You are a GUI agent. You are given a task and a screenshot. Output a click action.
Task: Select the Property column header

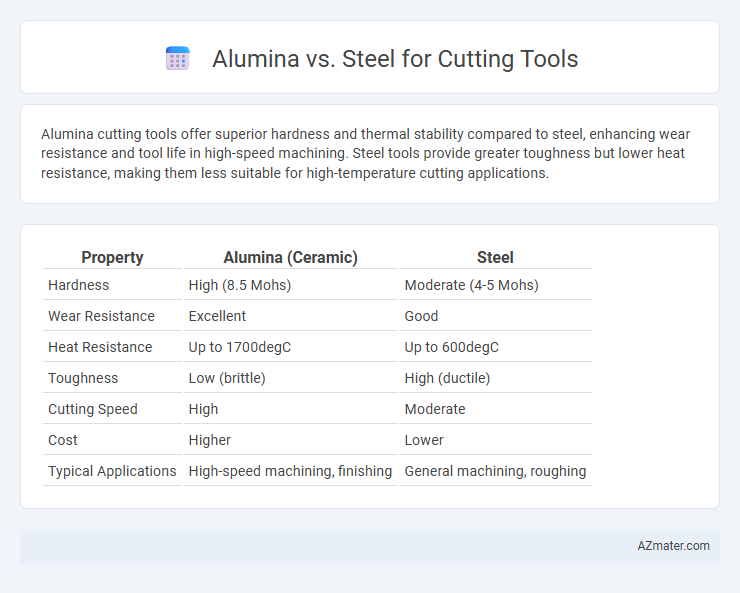point(112,257)
